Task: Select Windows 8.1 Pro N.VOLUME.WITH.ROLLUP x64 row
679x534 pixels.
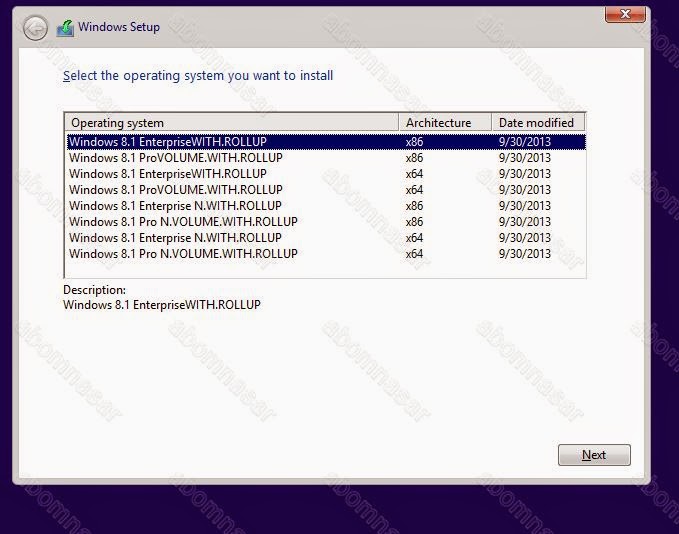Action: pos(326,254)
